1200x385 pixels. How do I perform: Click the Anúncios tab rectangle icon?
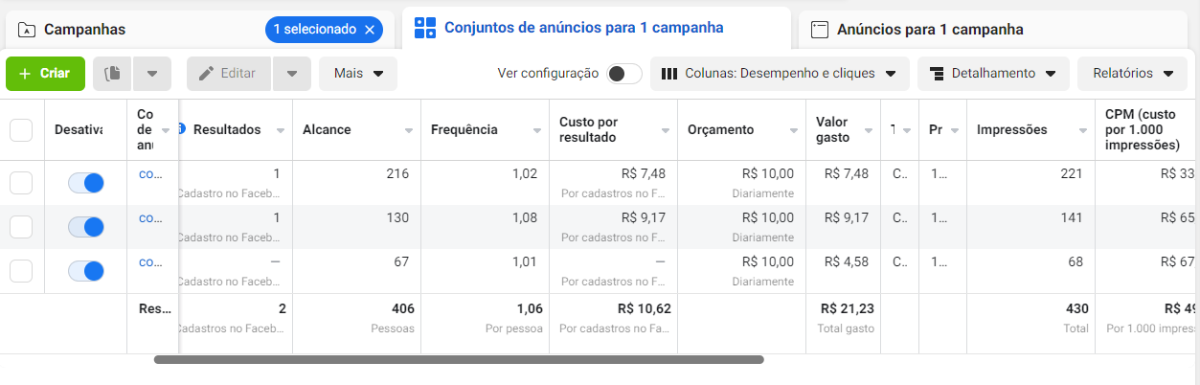point(819,30)
